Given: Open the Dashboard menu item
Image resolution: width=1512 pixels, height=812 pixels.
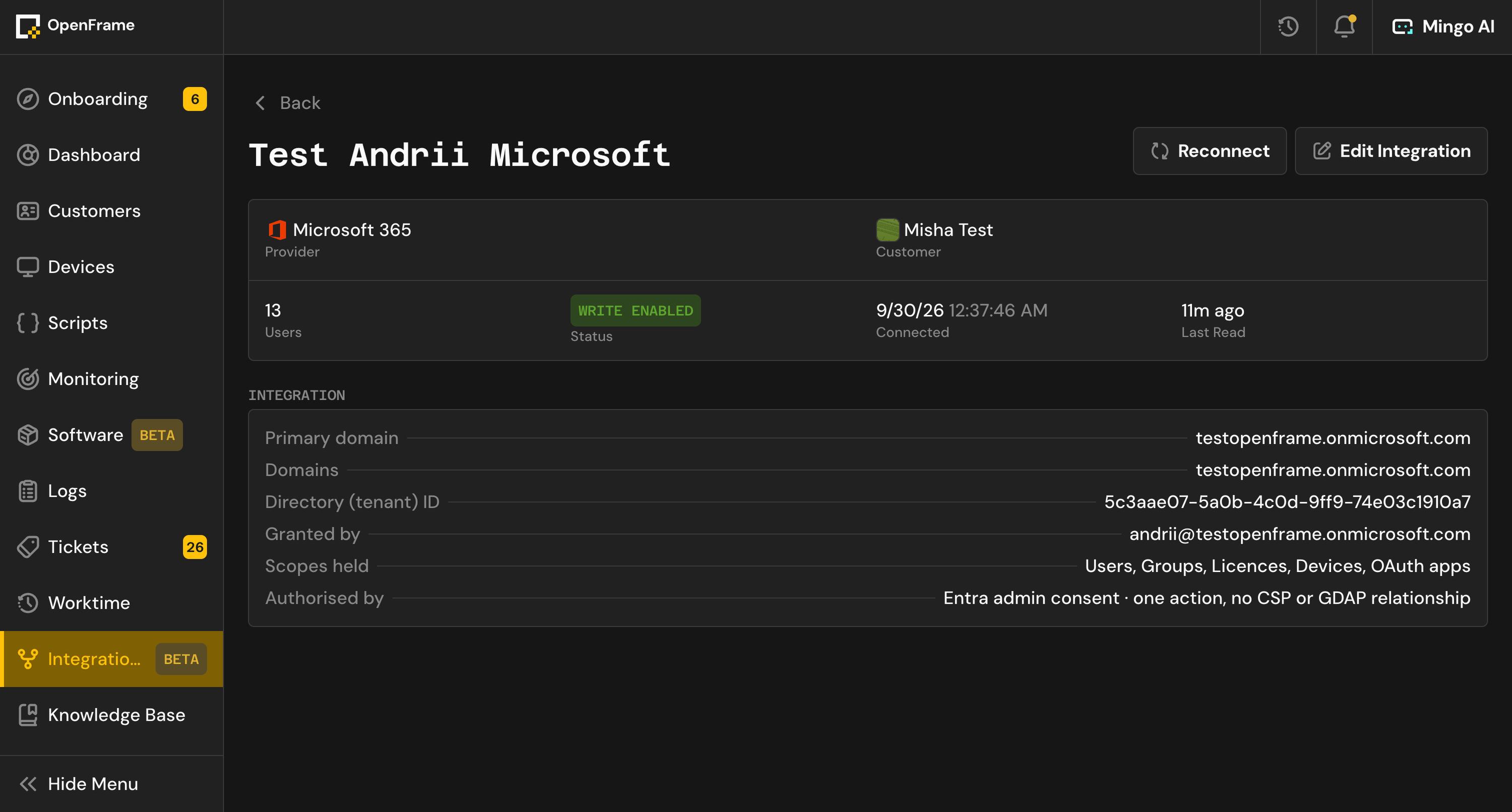Looking at the screenshot, I should coord(111,155).
